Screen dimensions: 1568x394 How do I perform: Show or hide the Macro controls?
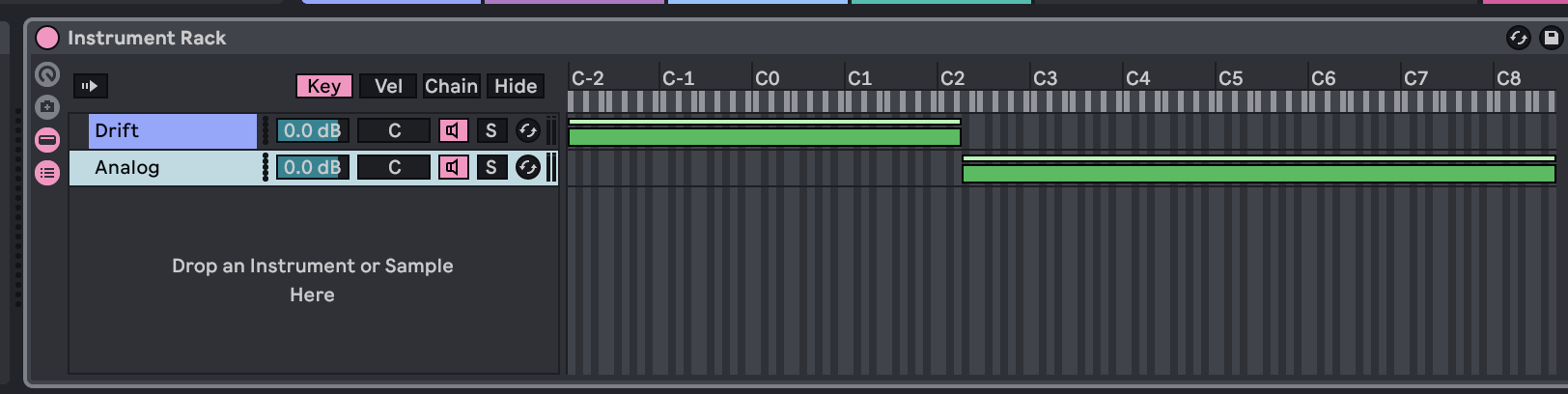(47, 74)
